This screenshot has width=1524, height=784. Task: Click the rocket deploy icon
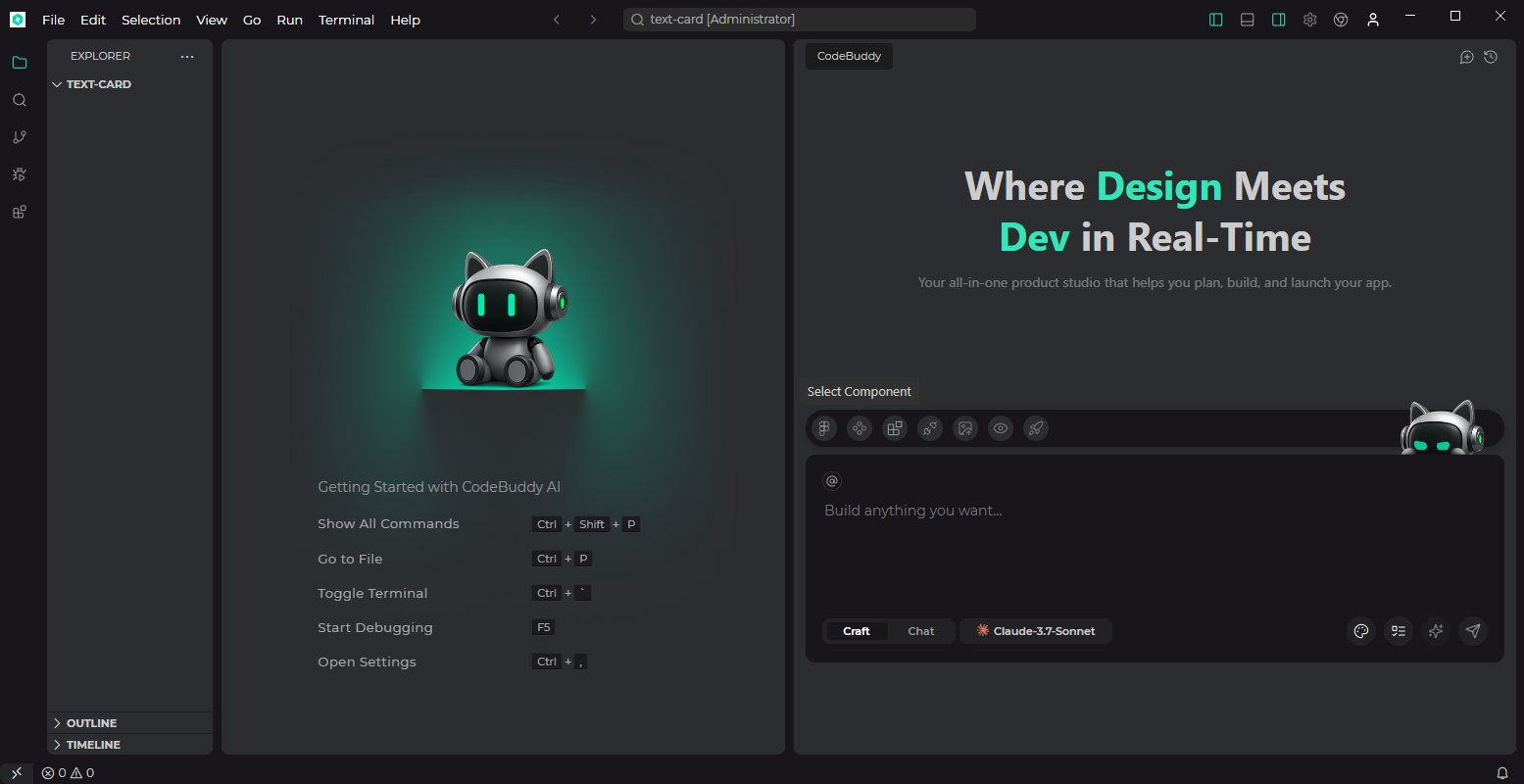pos(1036,428)
